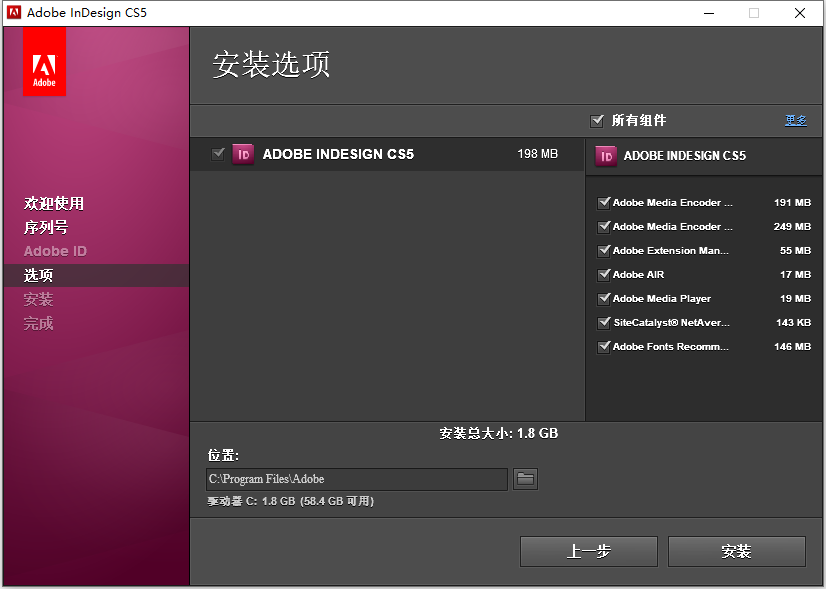The height and width of the screenshot is (589, 826).
Task: Uncheck the Adobe AIR component
Action: 604,274
